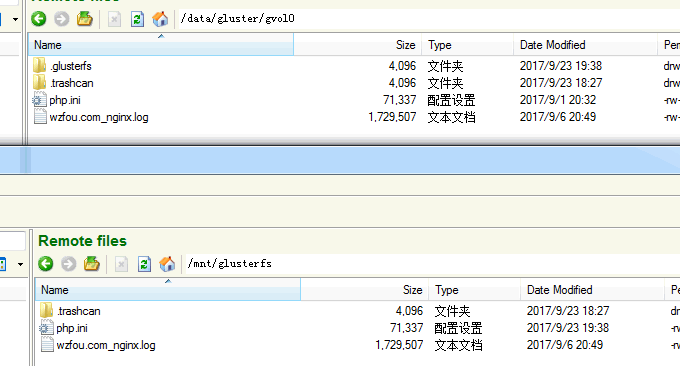The width and height of the screenshot is (680, 366).
Task: Click size 1,729,507 in upper pane
Action: 392,117
